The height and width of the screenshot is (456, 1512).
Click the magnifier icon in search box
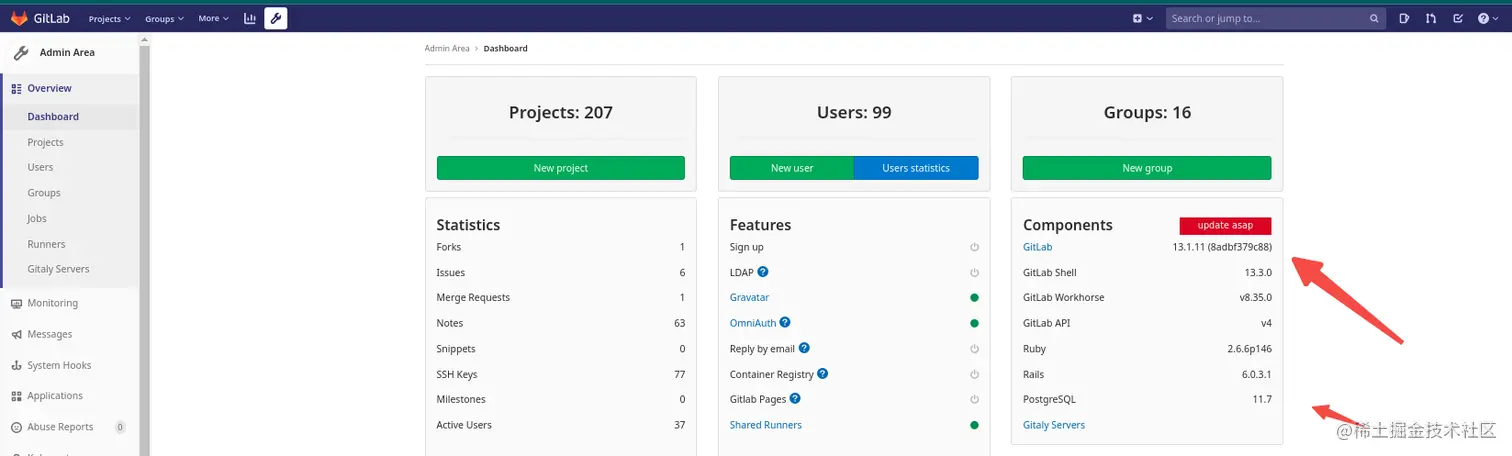click(1374, 18)
